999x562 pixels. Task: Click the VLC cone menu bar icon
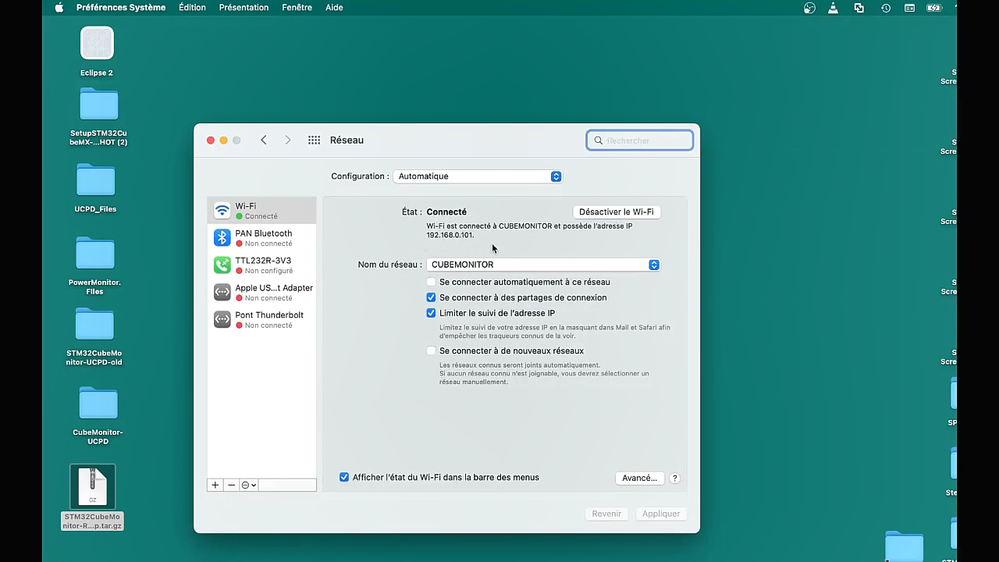pyautogui.click(x=833, y=8)
